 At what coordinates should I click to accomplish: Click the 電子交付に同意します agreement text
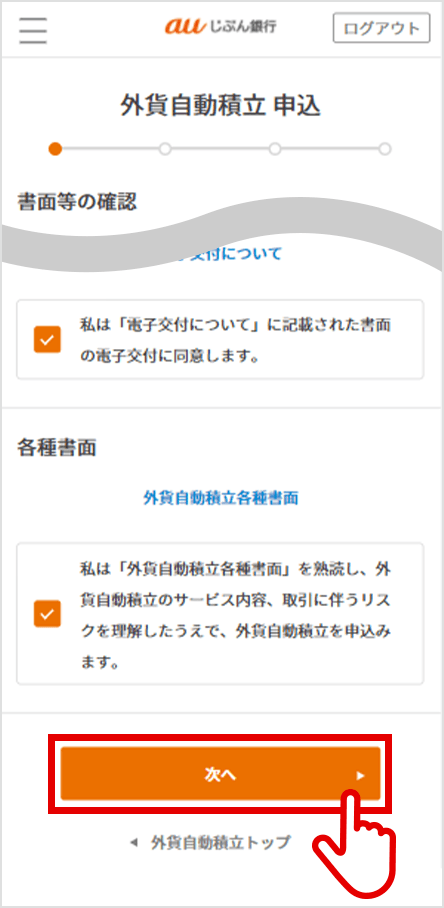coord(235,340)
